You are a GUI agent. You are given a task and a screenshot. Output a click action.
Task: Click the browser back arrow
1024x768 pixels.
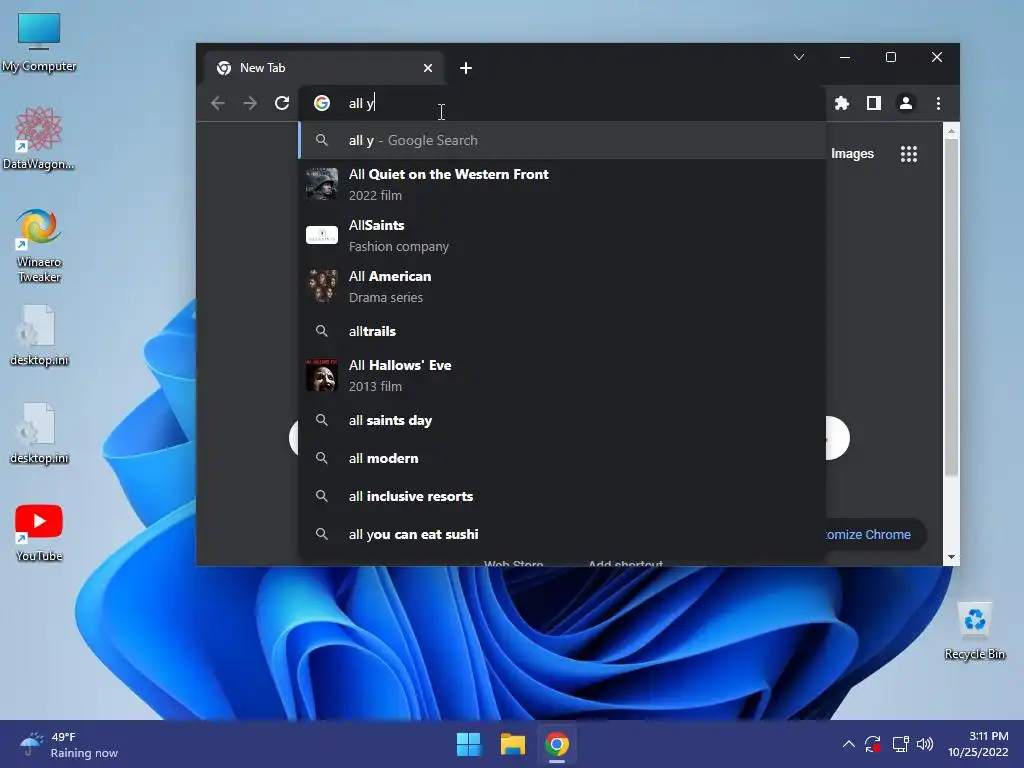(217, 103)
